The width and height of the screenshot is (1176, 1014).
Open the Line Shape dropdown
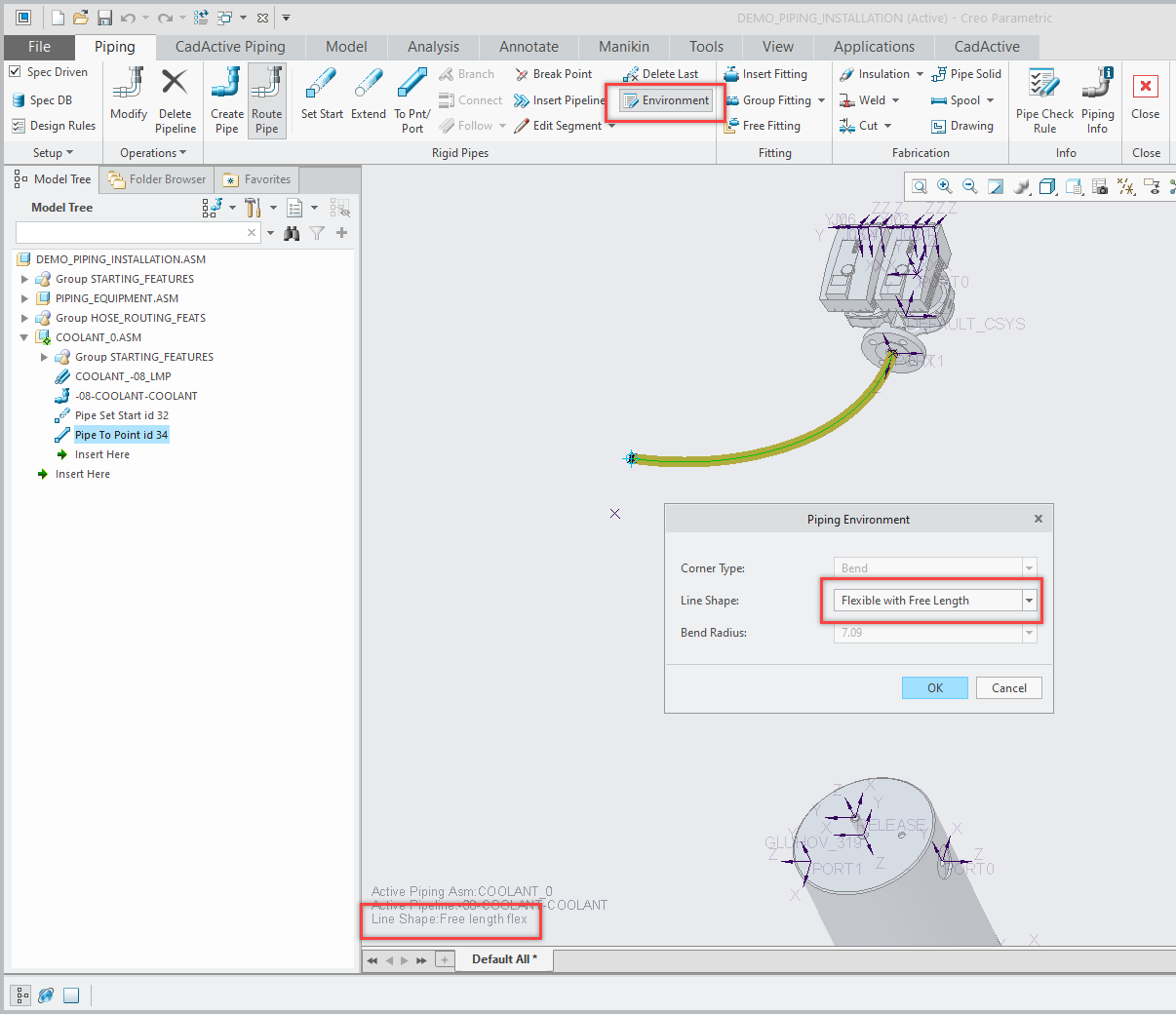(1029, 601)
